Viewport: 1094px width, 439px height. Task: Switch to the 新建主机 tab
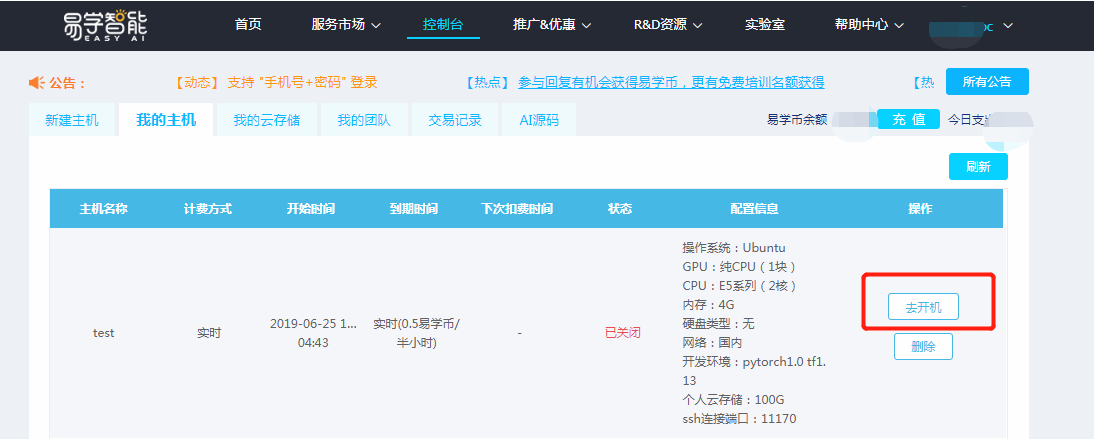click(72, 120)
